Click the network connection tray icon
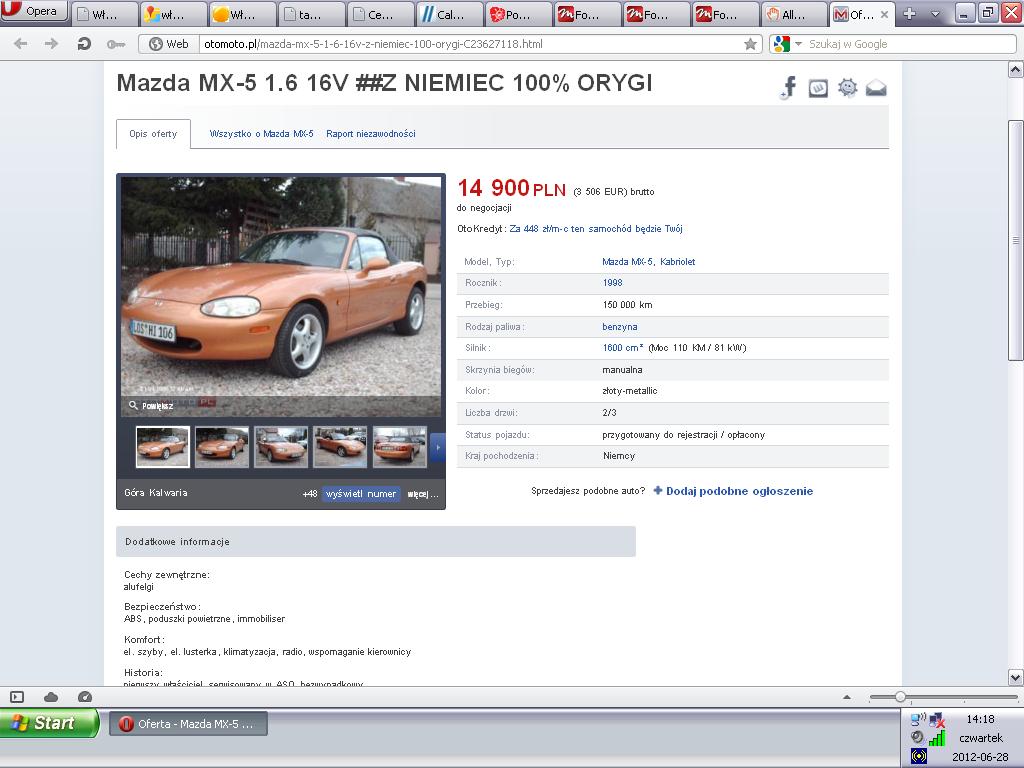1024x768 pixels. pos(937,720)
